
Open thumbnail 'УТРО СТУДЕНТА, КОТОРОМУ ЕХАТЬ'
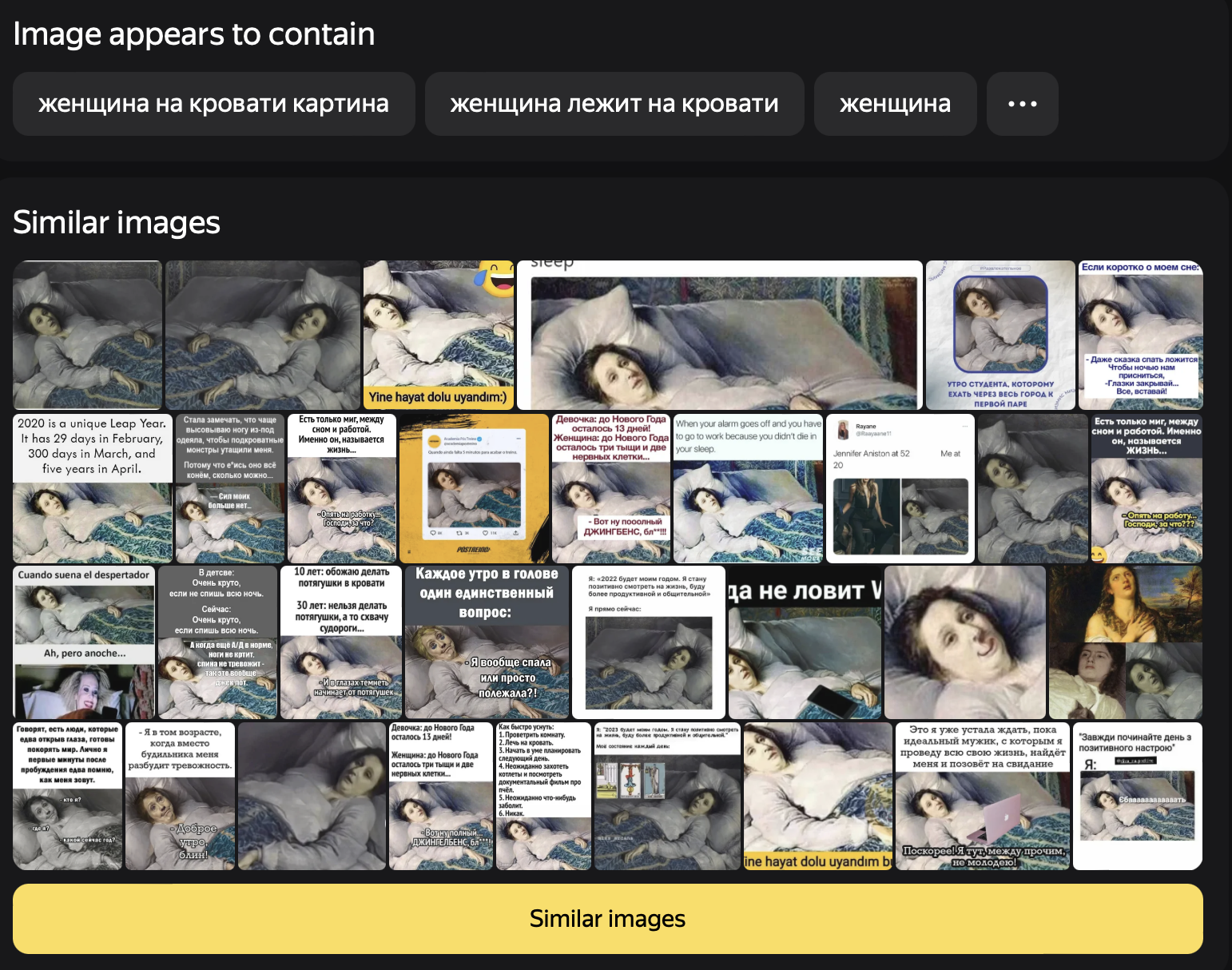[1000, 336]
